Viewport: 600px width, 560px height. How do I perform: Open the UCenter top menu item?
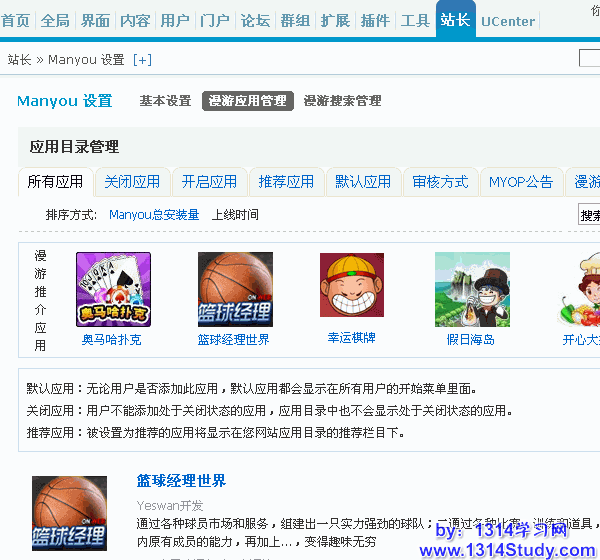(x=508, y=21)
